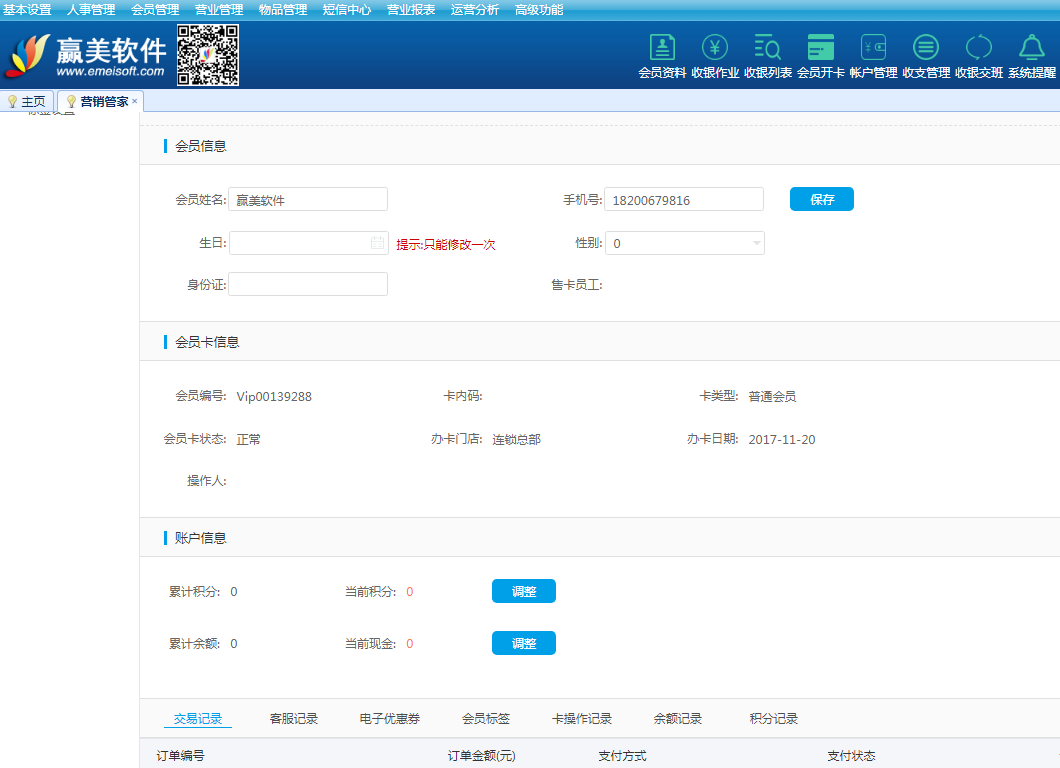This screenshot has height=768, width=1060.
Task: Close the 营销管家 tab
Action: [135, 101]
